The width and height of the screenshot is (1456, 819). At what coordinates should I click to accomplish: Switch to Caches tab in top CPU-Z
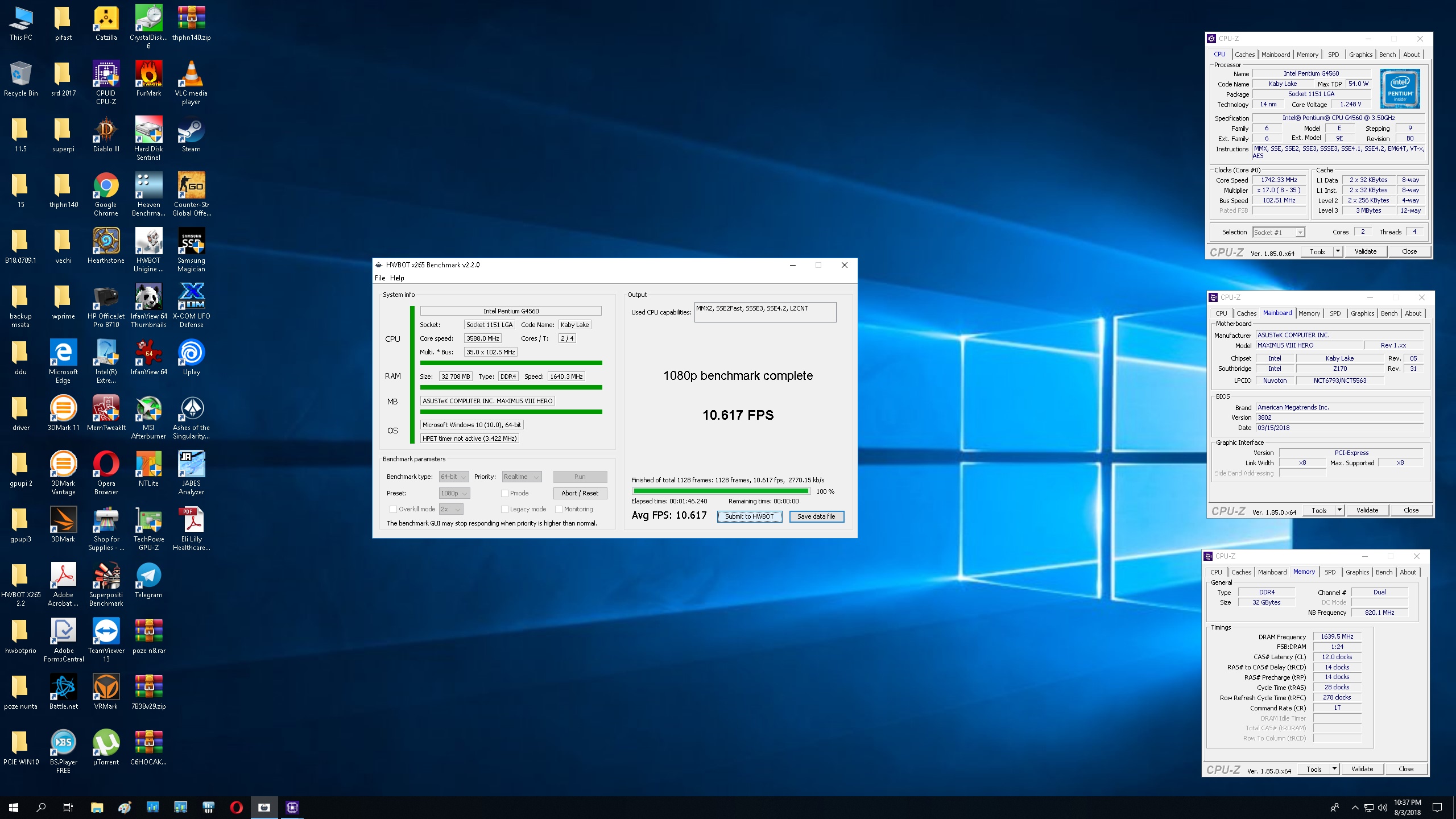click(1244, 55)
